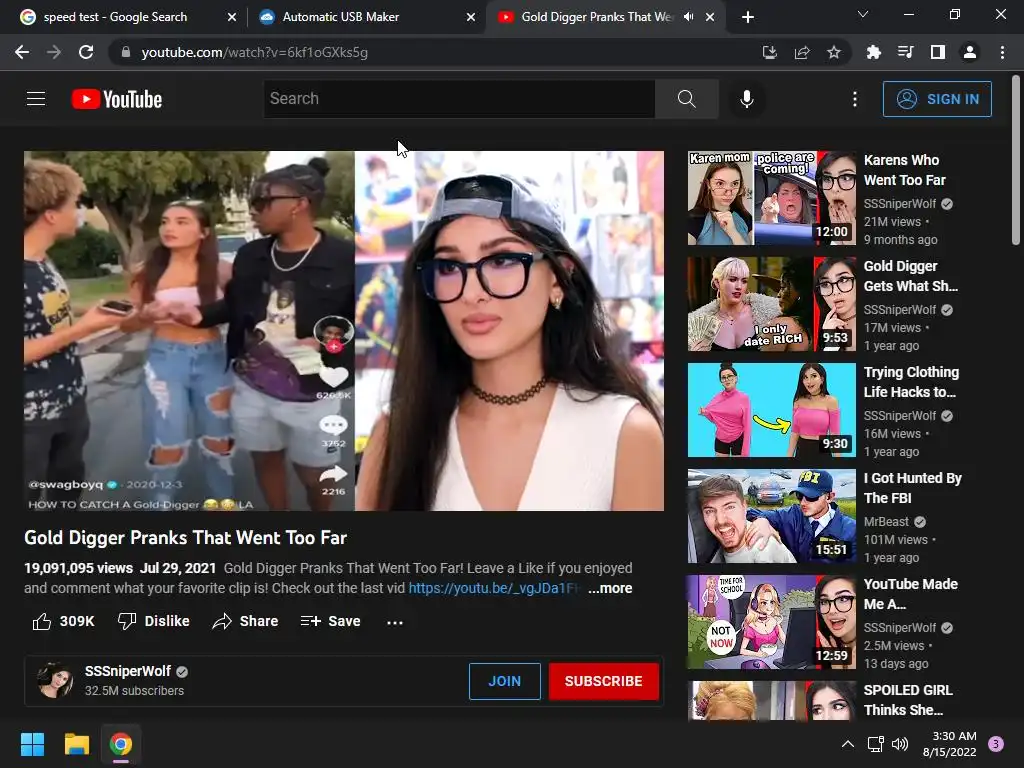The width and height of the screenshot is (1024, 768).
Task: Open the Windows Start menu
Action: click(x=33, y=744)
